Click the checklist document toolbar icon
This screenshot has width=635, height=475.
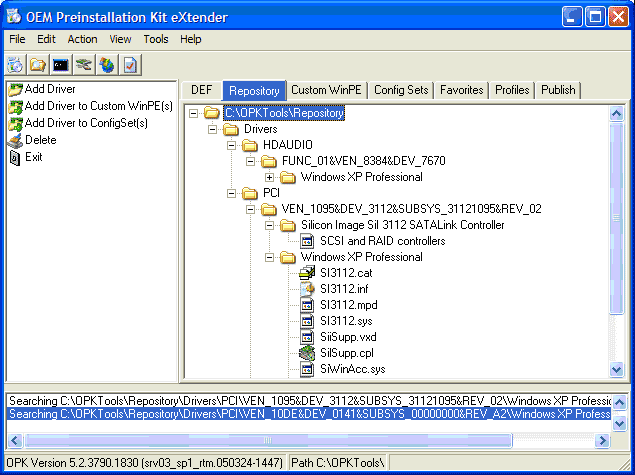point(130,65)
